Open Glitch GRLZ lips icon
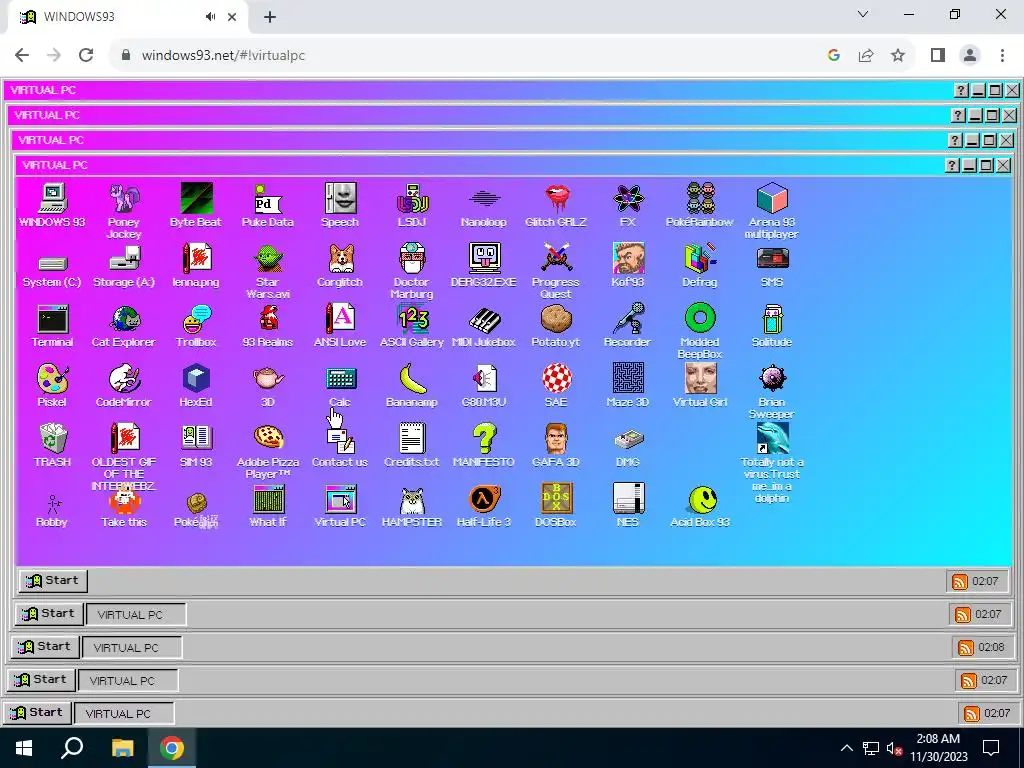Screen dimensions: 1024x768 pos(556,204)
